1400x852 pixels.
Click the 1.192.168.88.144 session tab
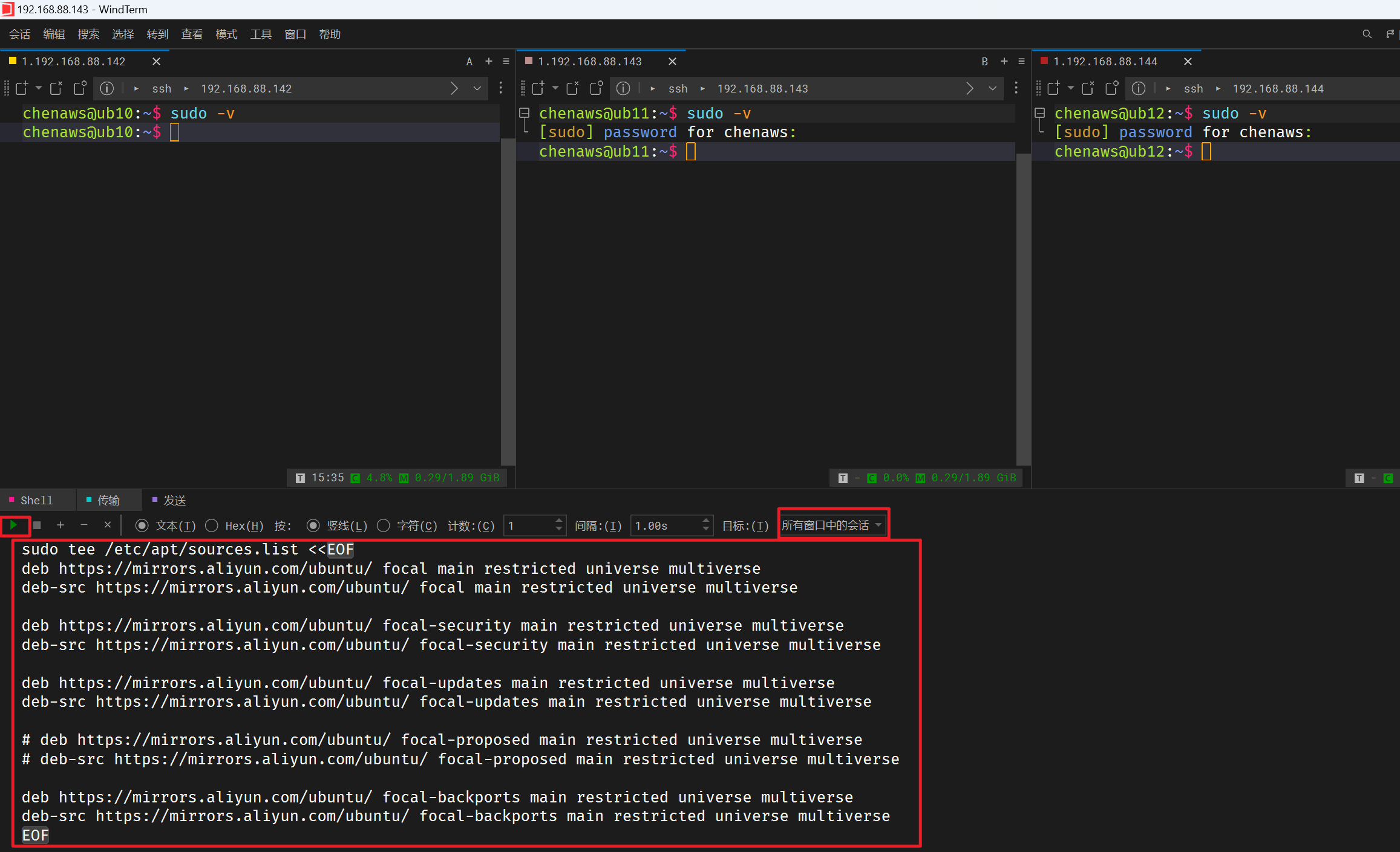(1105, 61)
